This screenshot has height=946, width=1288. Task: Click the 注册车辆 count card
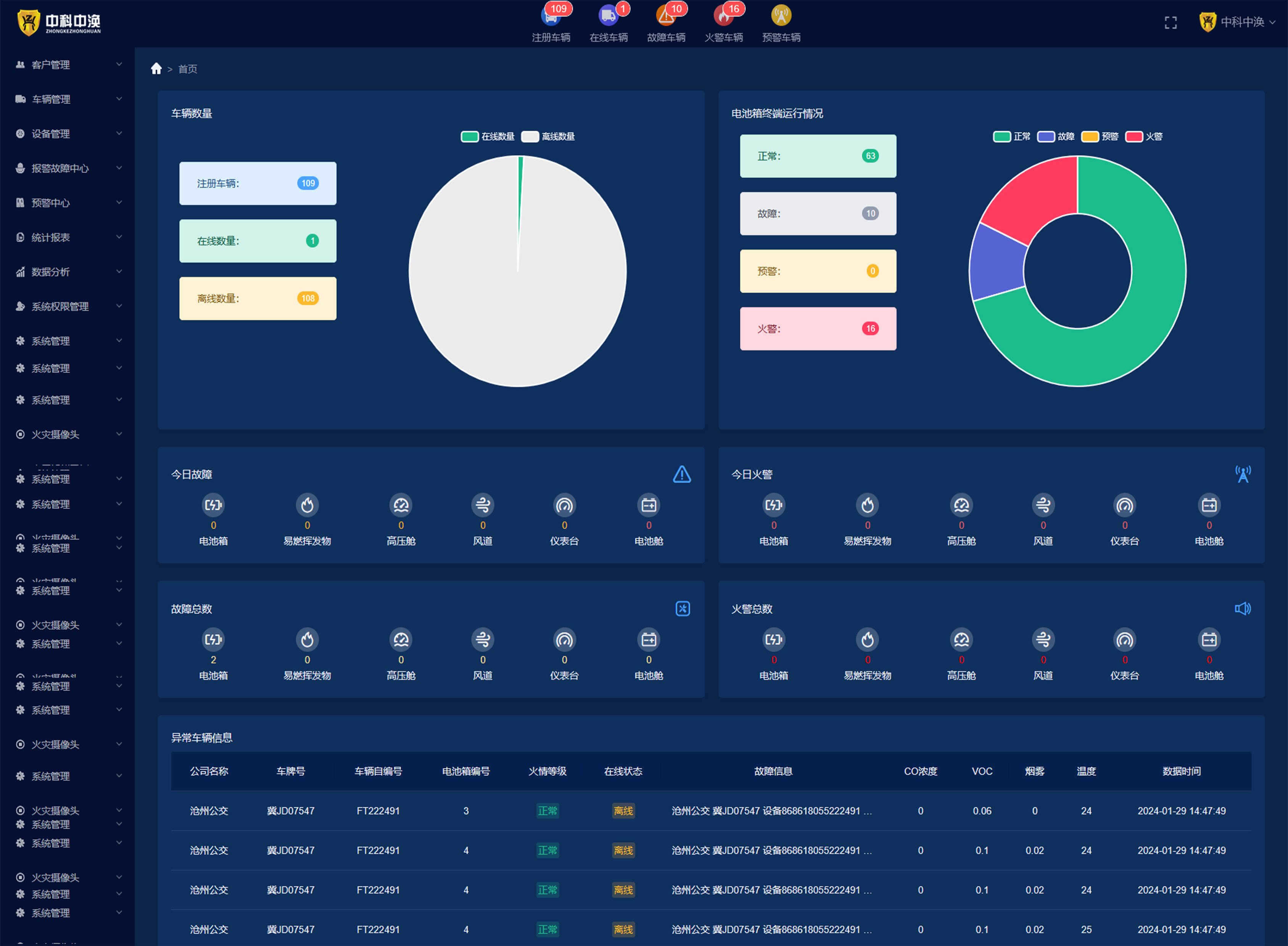(x=258, y=183)
